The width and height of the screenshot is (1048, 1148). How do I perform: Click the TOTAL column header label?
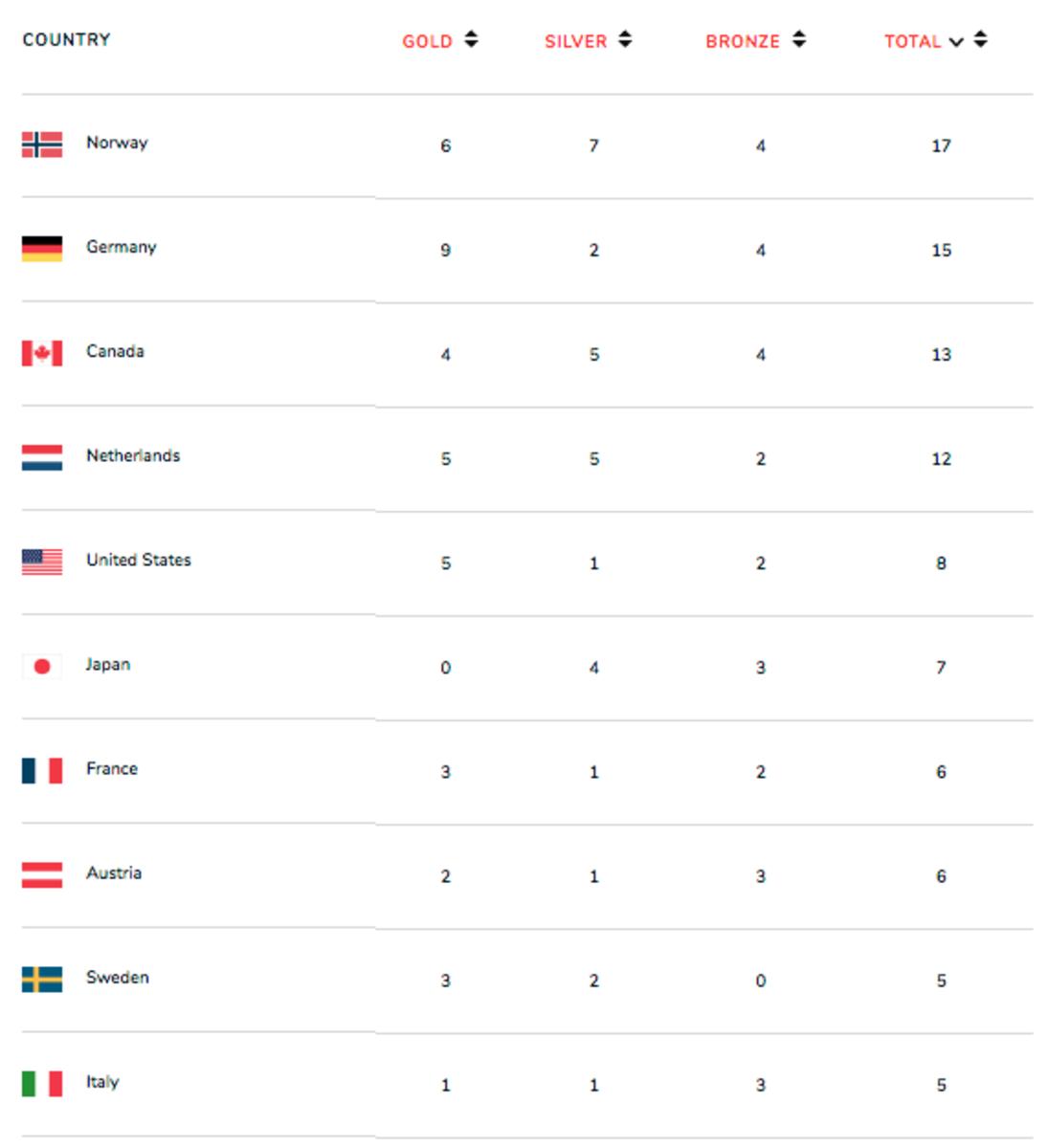912,41
